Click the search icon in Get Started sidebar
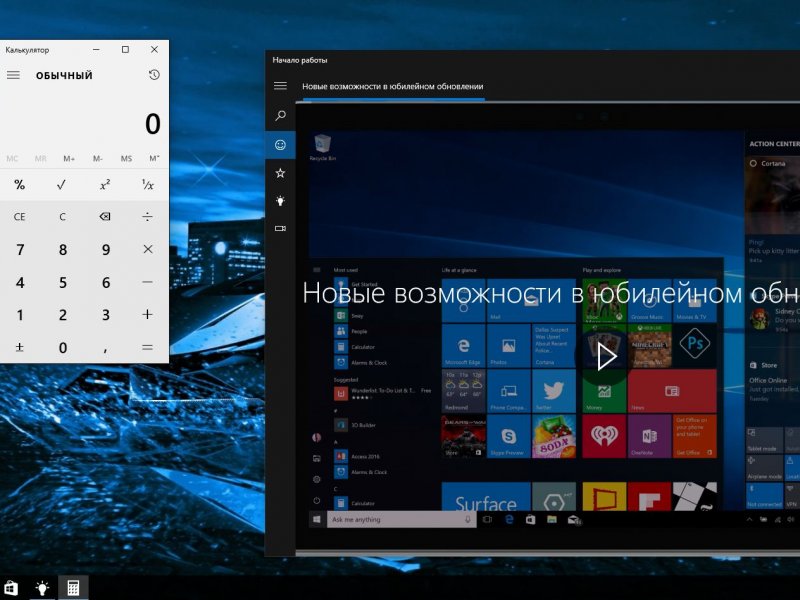The image size is (800, 600). pos(280,116)
